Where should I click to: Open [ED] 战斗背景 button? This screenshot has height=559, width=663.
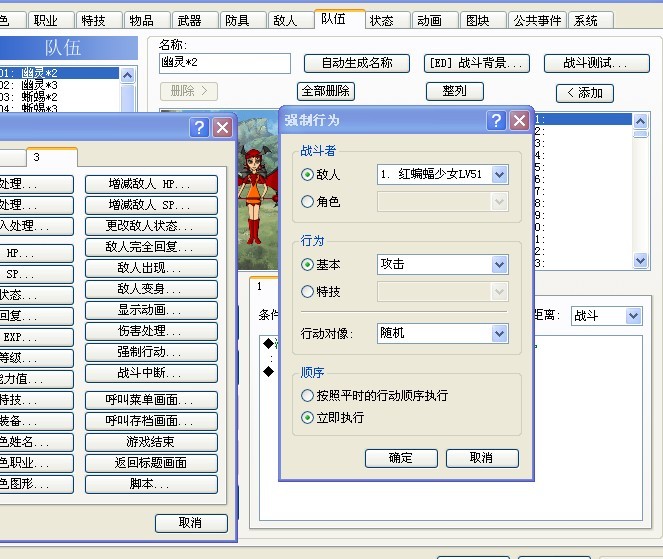(x=477, y=63)
